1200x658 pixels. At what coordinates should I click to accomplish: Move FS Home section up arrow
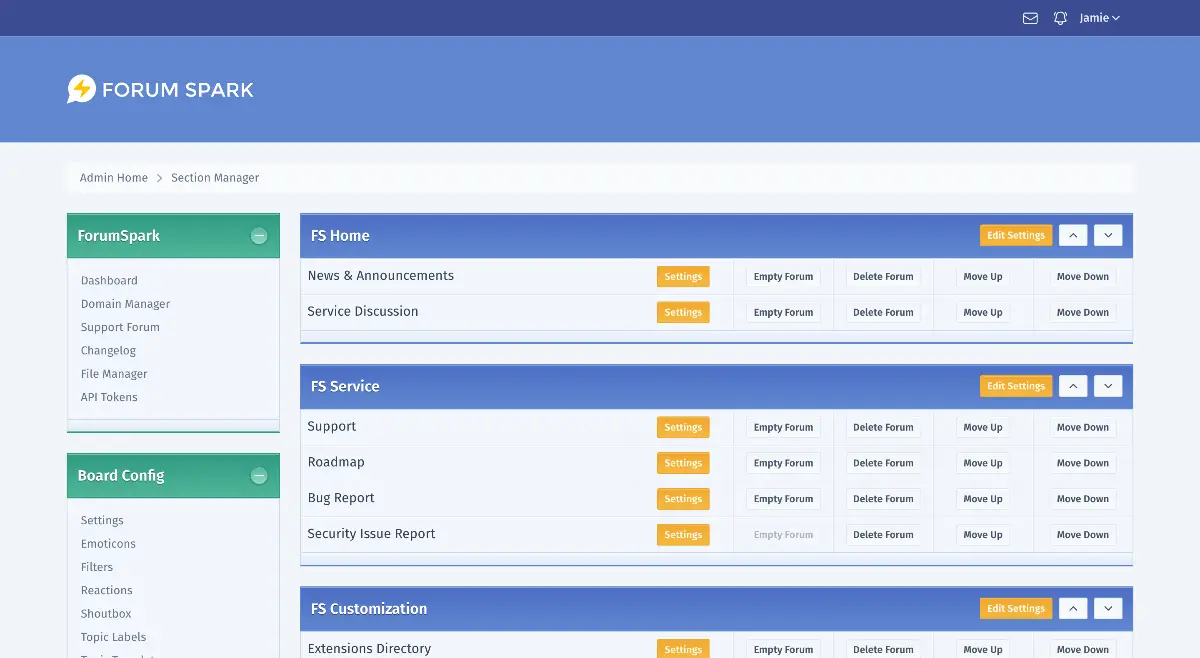pyautogui.click(x=1072, y=236)
